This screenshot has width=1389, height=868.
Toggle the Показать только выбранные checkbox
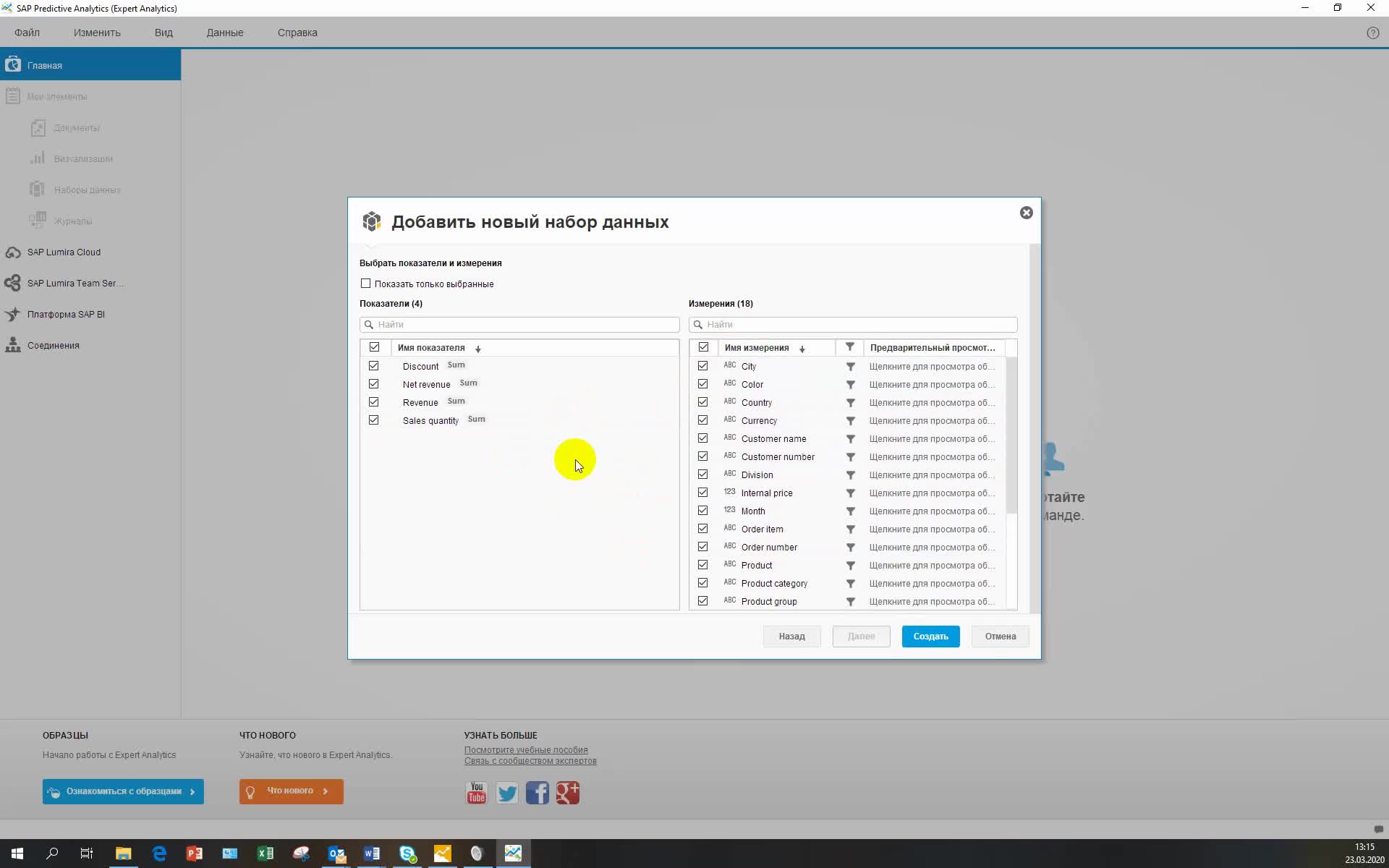coord(366,284)
